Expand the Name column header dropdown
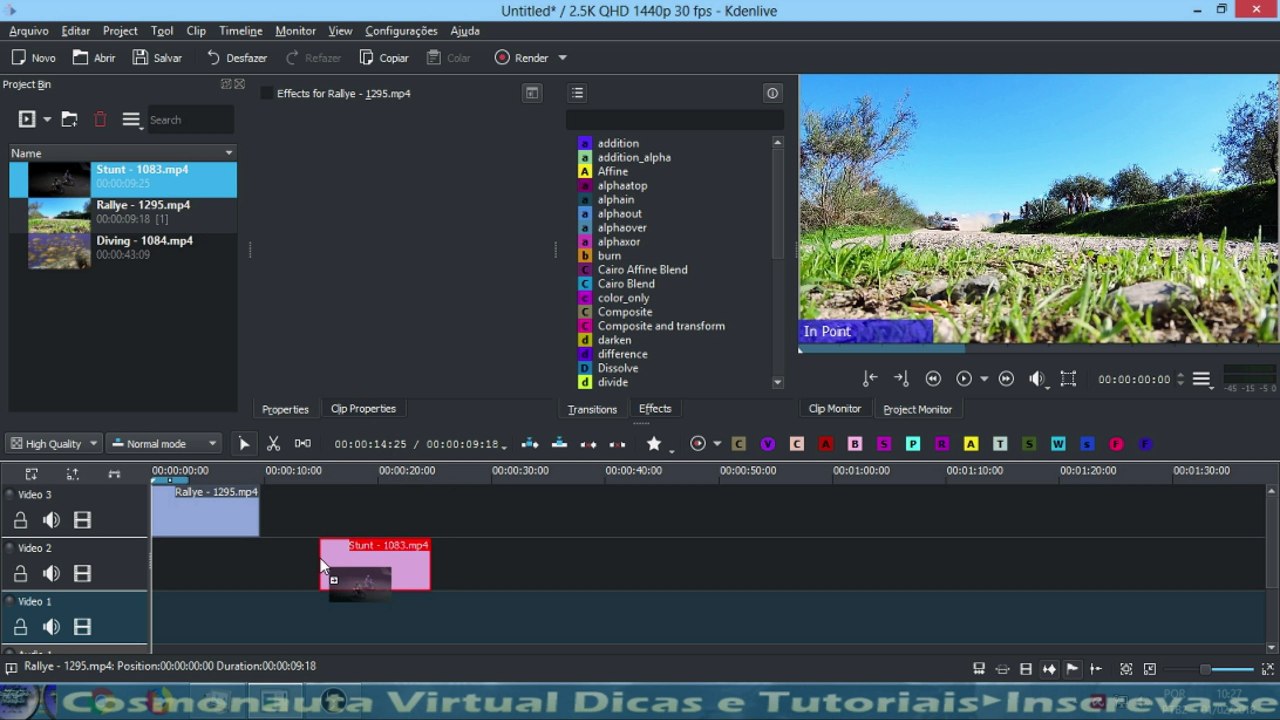1280x720 pixels. click(229, 153)
